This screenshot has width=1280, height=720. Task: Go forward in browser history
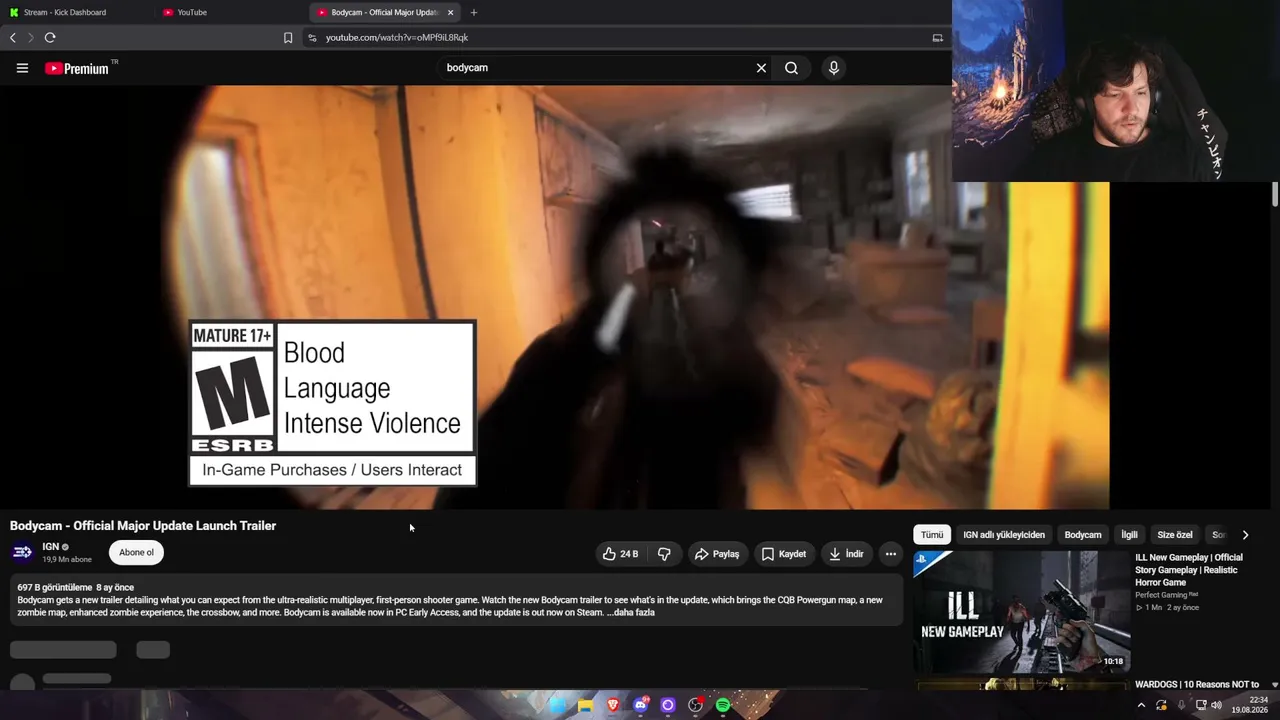pos(31,38)
